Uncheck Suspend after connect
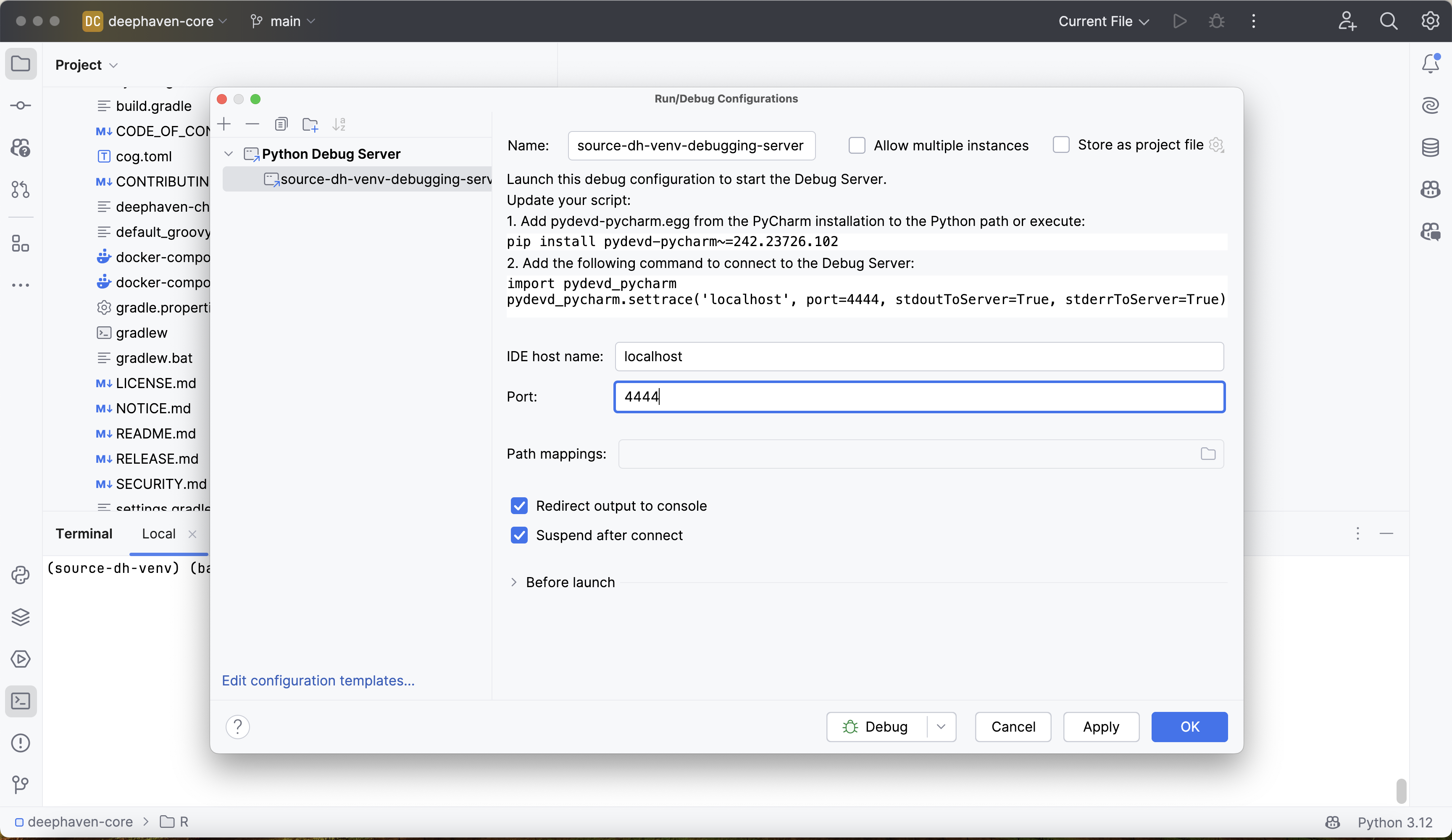This screenshot has width=1452, height=840. [519, 535]
